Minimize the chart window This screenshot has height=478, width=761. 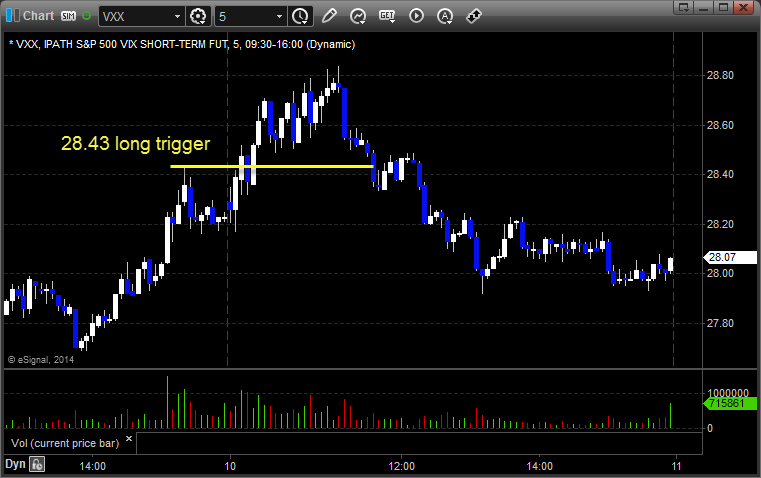coord(704,8)
